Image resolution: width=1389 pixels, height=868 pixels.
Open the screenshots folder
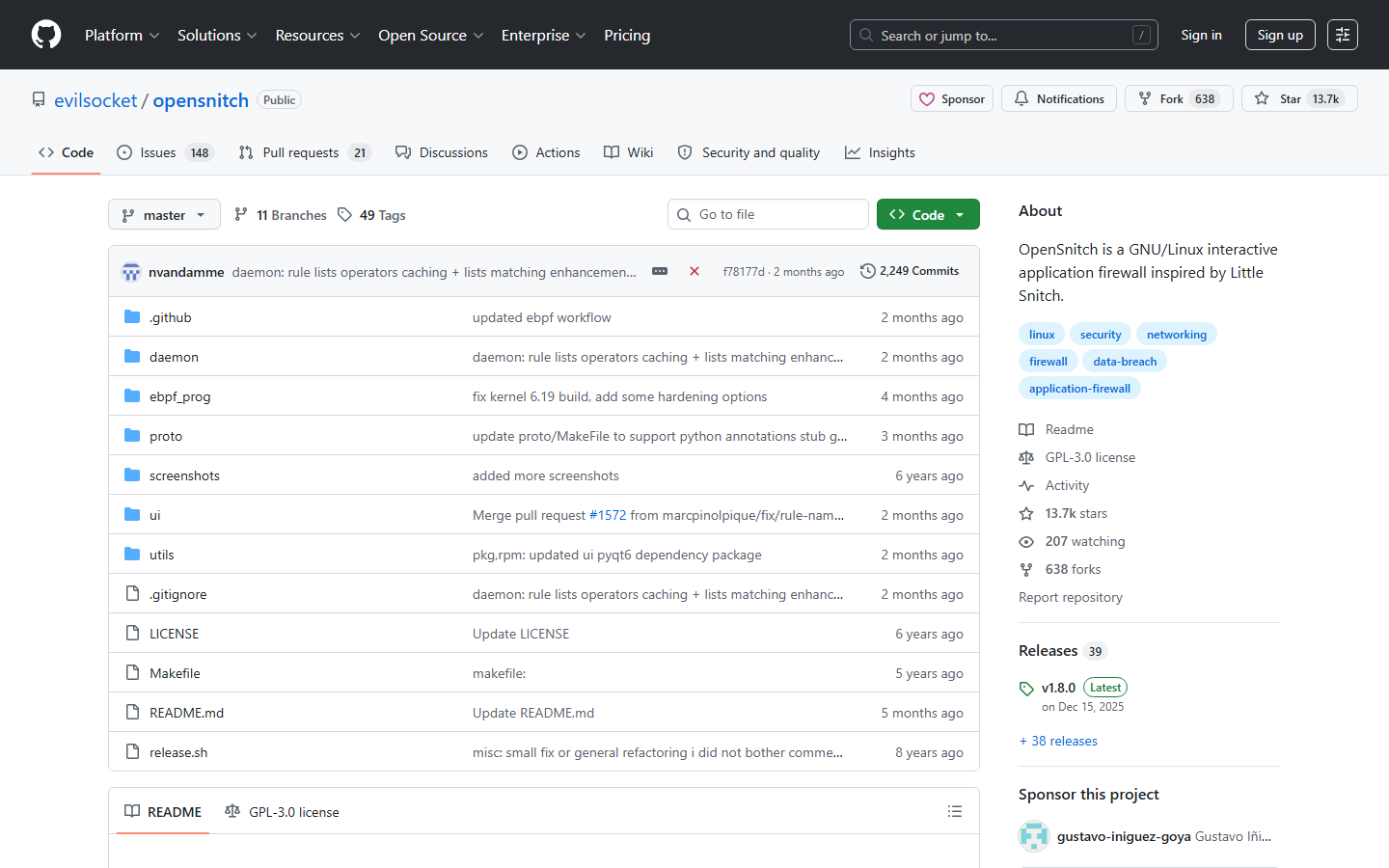point(184,475)
